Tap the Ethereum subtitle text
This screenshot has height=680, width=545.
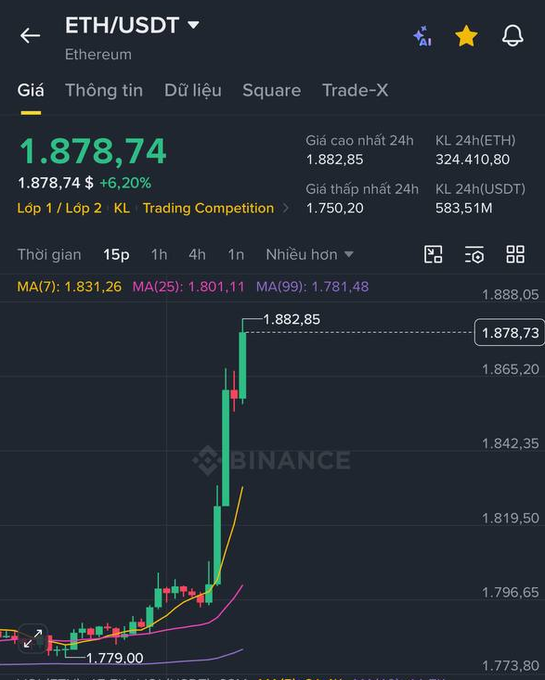[x=98, y=55]
